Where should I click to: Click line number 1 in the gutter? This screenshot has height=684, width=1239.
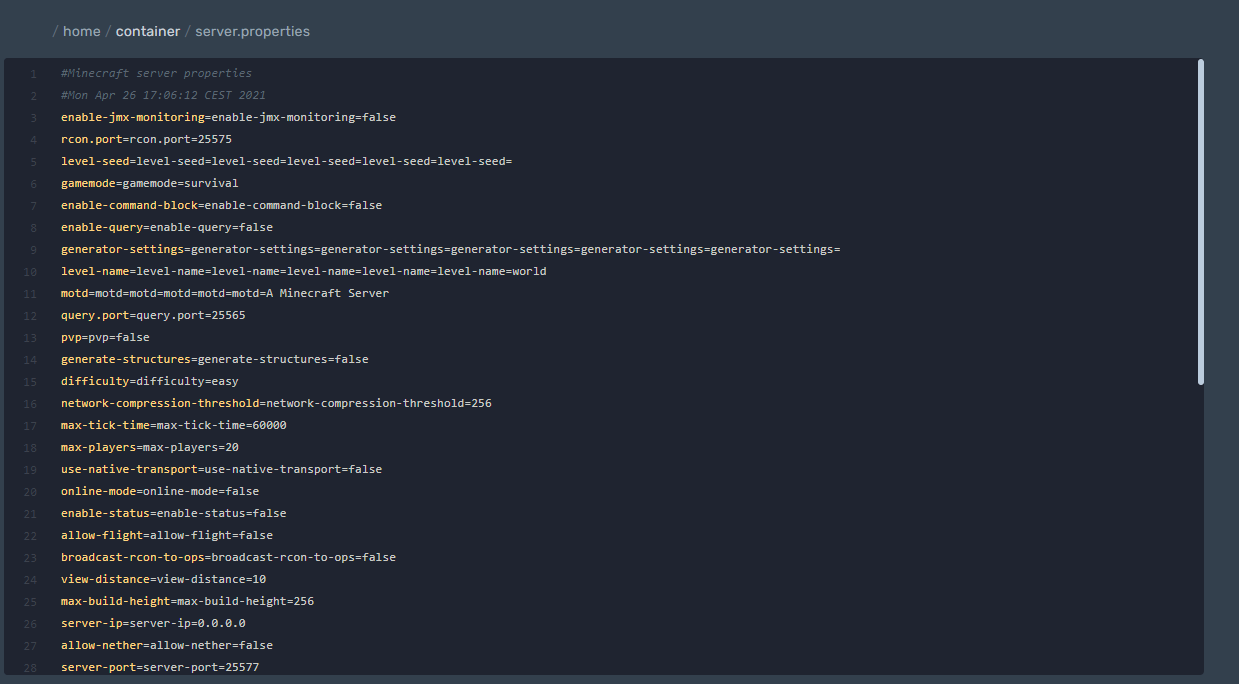coord(34,74)
